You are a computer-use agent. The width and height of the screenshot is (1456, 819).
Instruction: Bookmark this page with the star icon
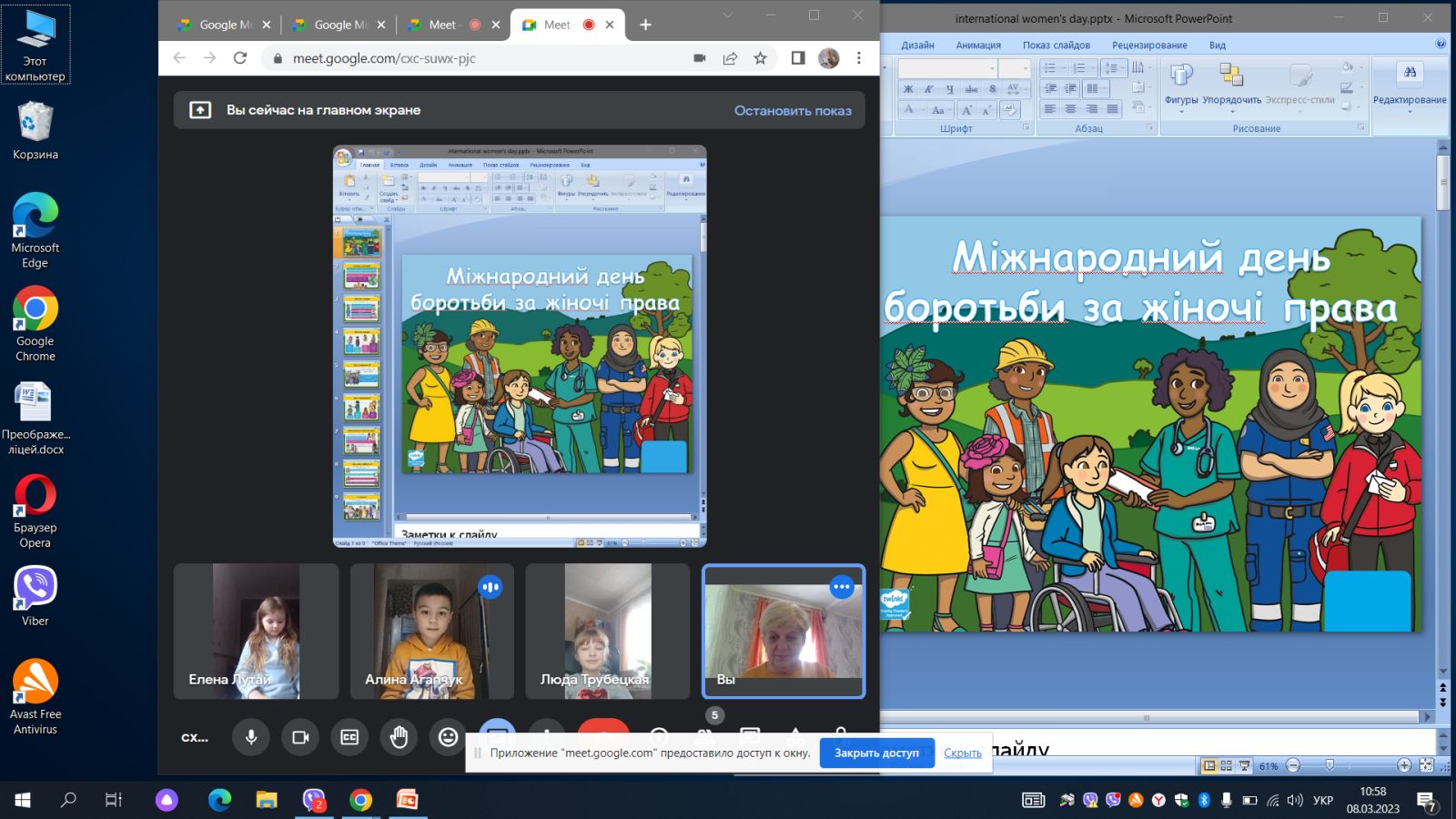(x=761, y=58)
